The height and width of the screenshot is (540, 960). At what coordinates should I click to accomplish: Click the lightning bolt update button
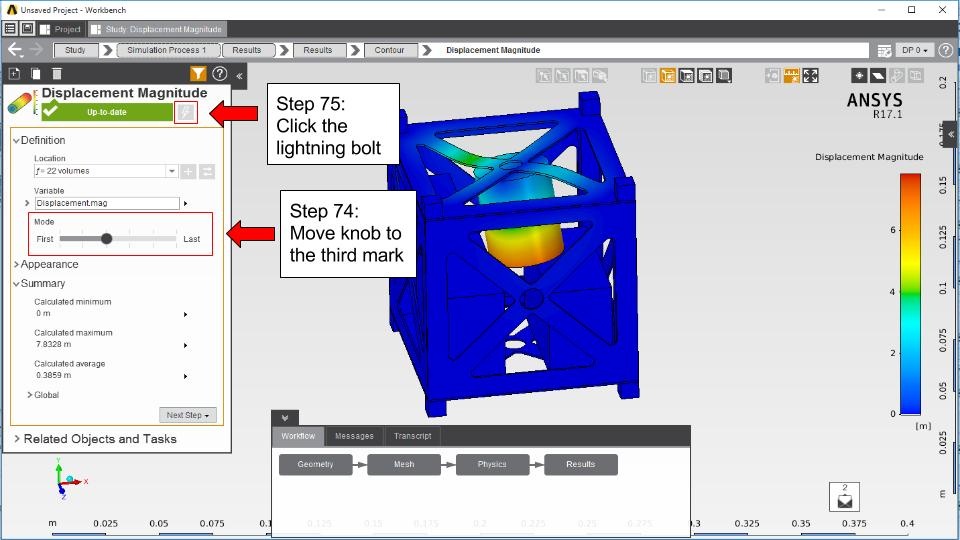tap(186, 113)
